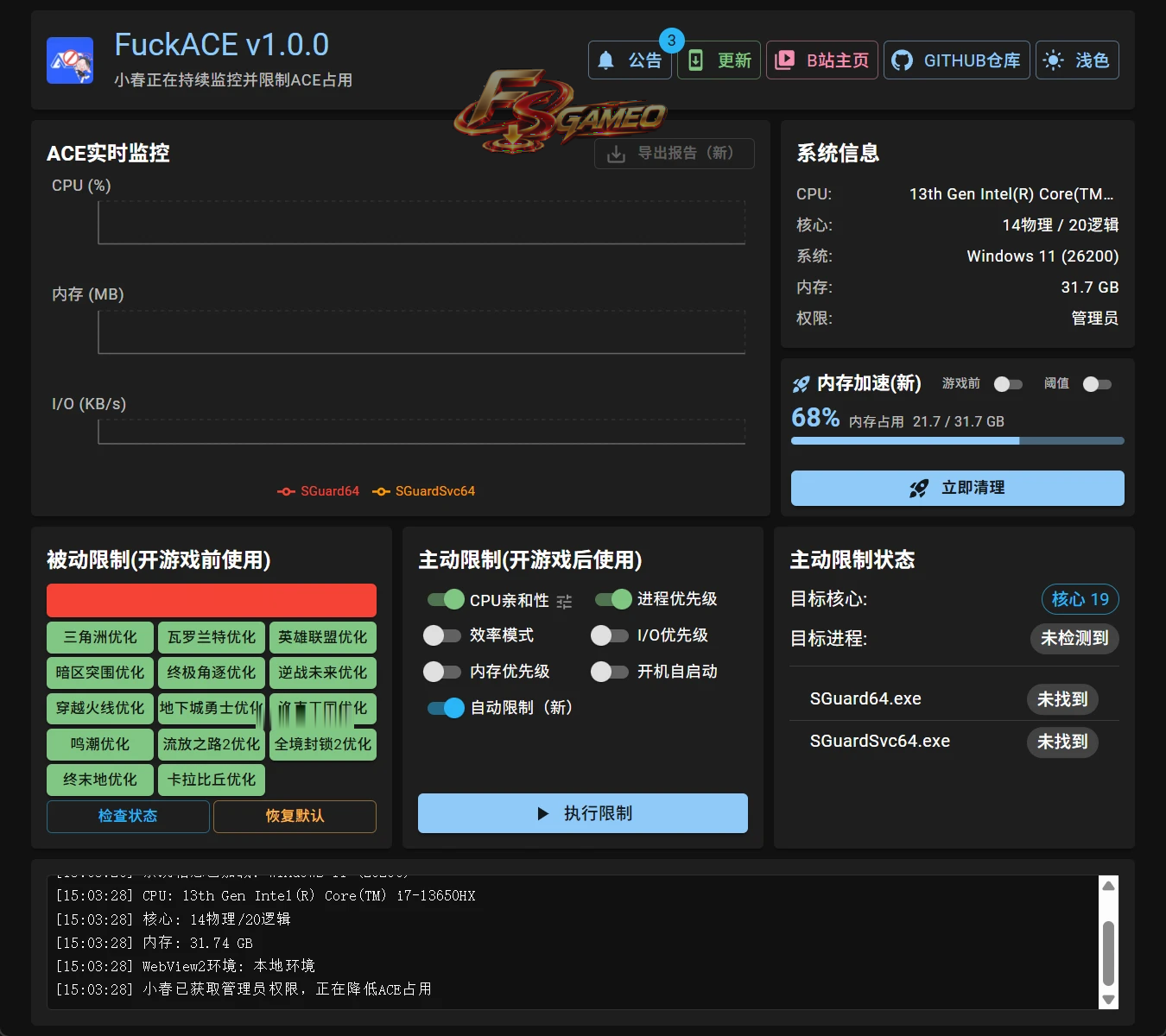Click the Windows 11 (26200) system value

click(1042, 256)
